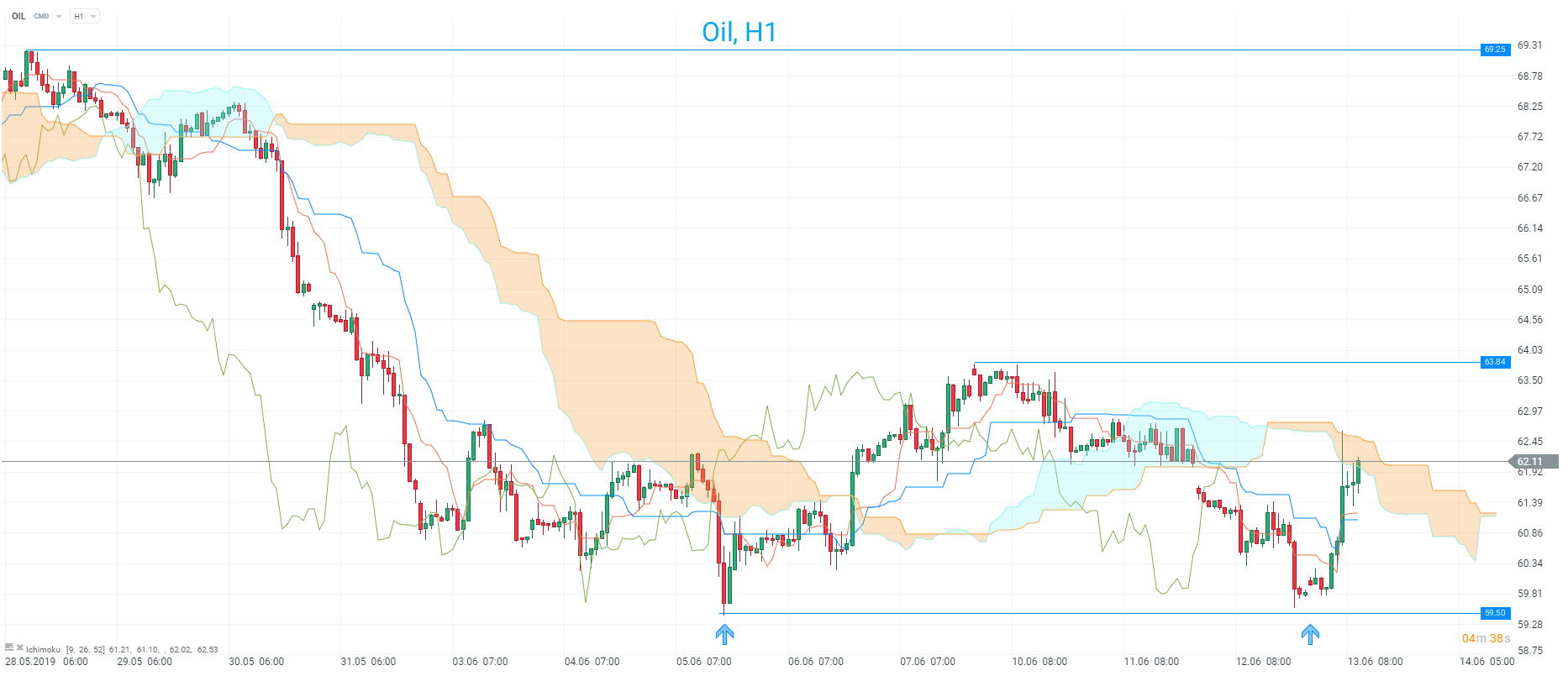Select the 59.50 support line price tag
The width and height of the screenshot is (1568, 676).
pyautogui.click(x=1495, y=613)
